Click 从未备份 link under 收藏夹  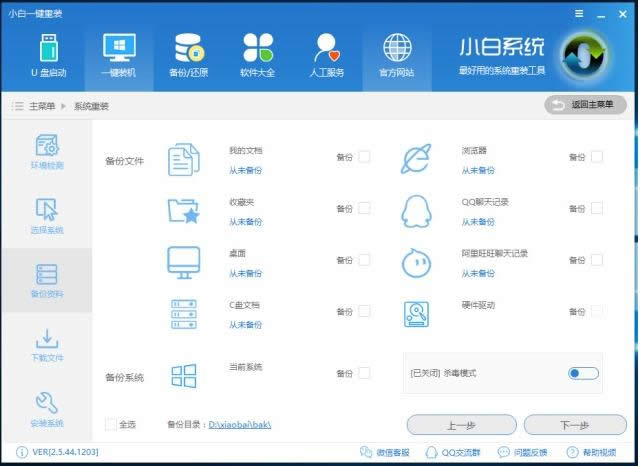[245, 222]
